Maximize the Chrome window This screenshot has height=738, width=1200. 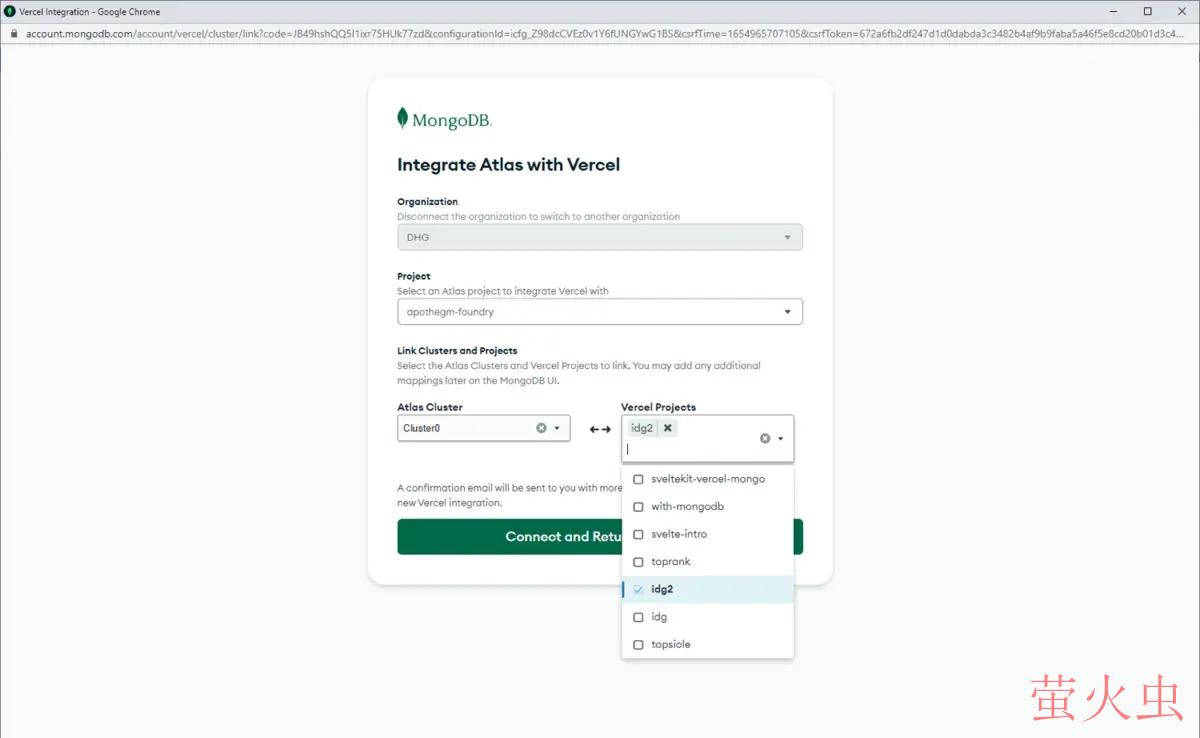click(1147, 11)
